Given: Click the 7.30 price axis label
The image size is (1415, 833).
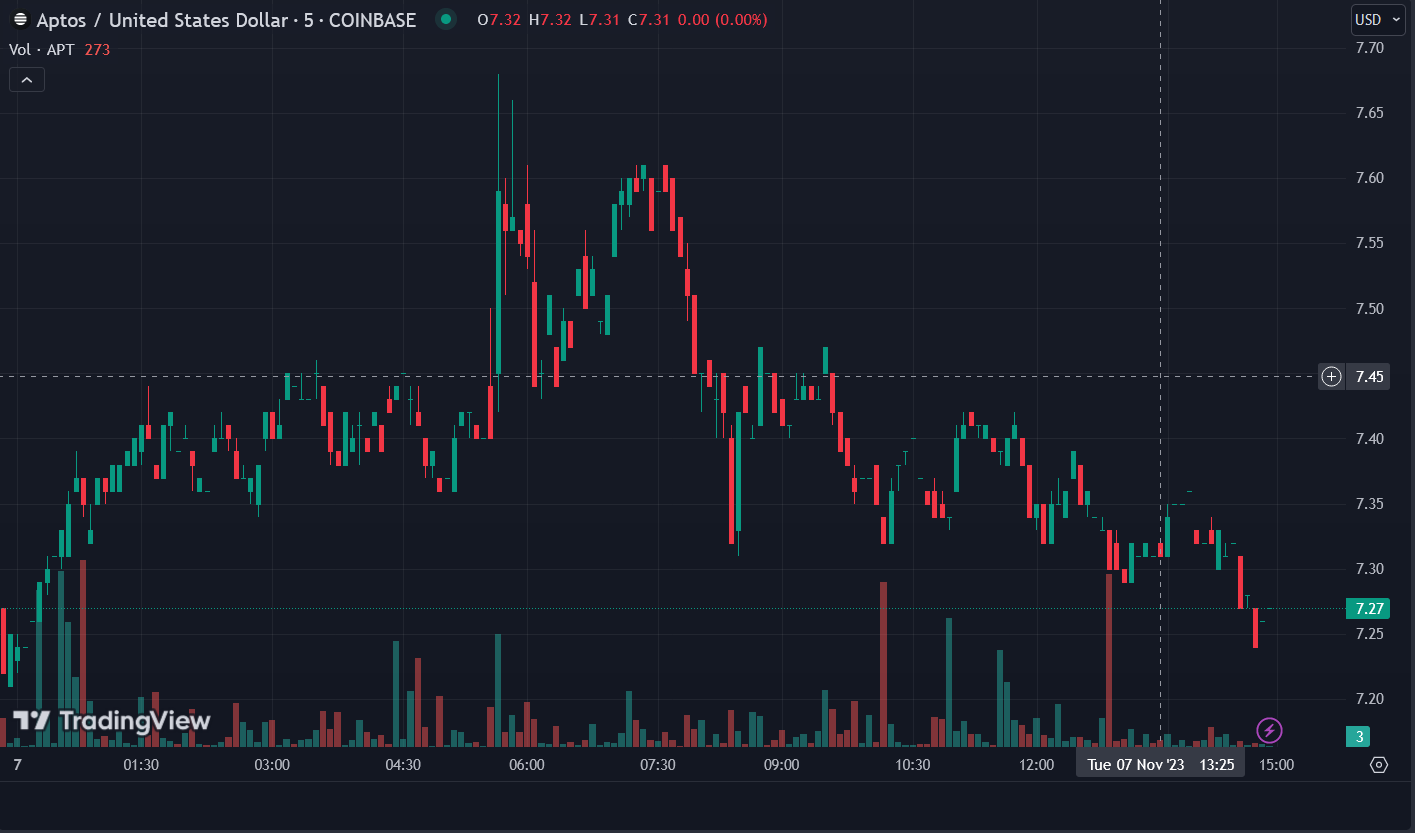Looking at the screenshot, I should pyautogui.click(x=1369, y=569).
